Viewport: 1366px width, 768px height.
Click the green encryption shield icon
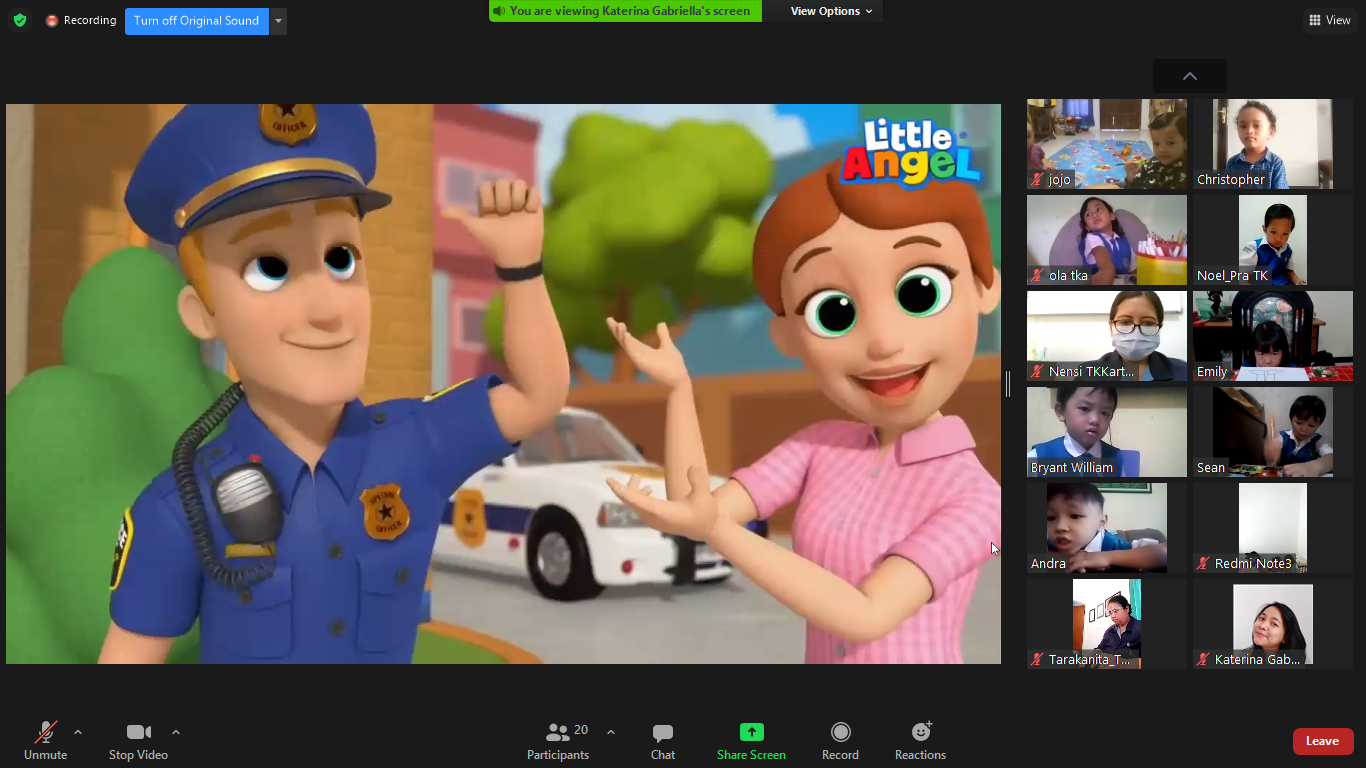(20, 20)
